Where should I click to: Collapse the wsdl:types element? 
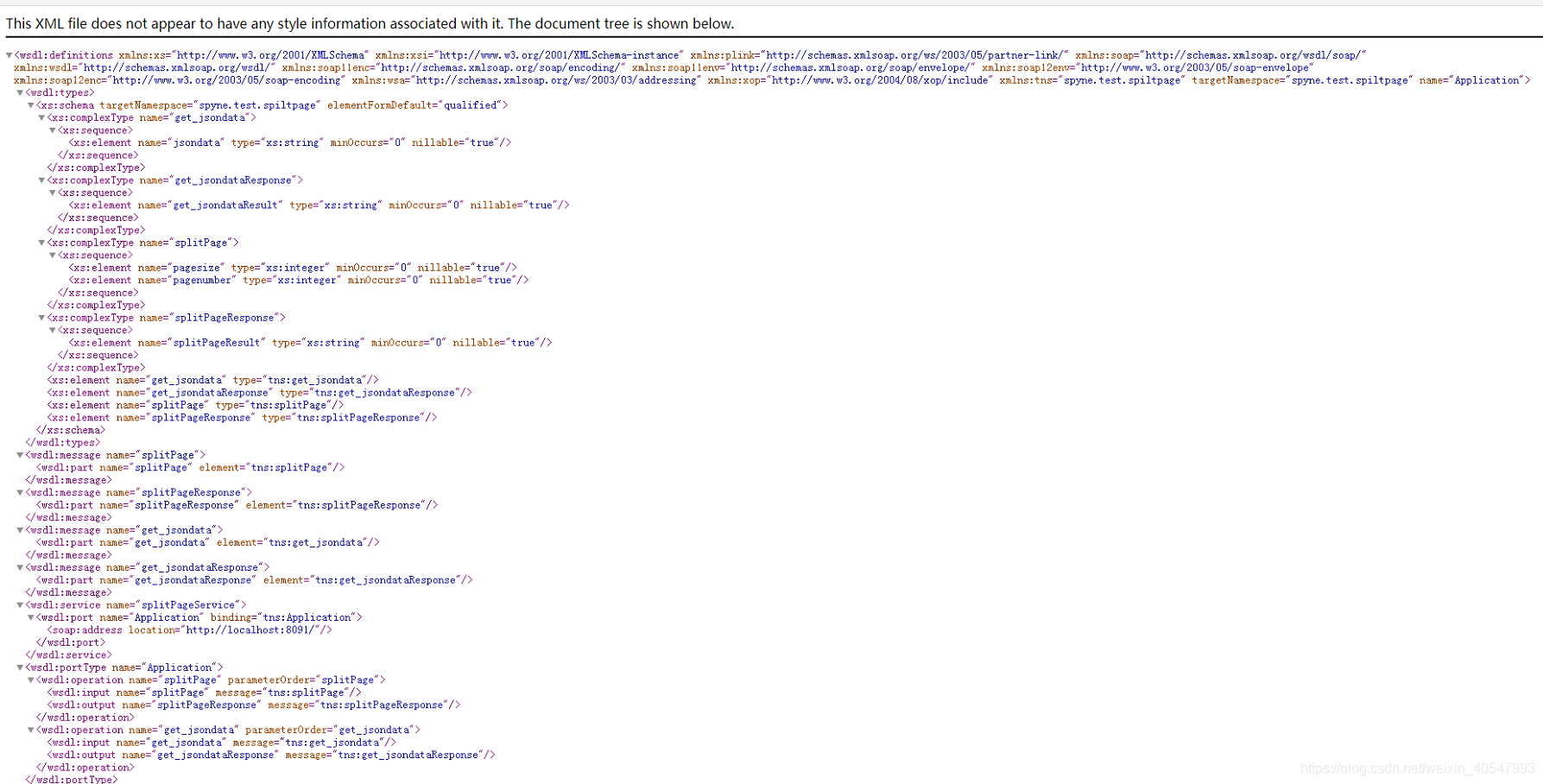[19, 92]
